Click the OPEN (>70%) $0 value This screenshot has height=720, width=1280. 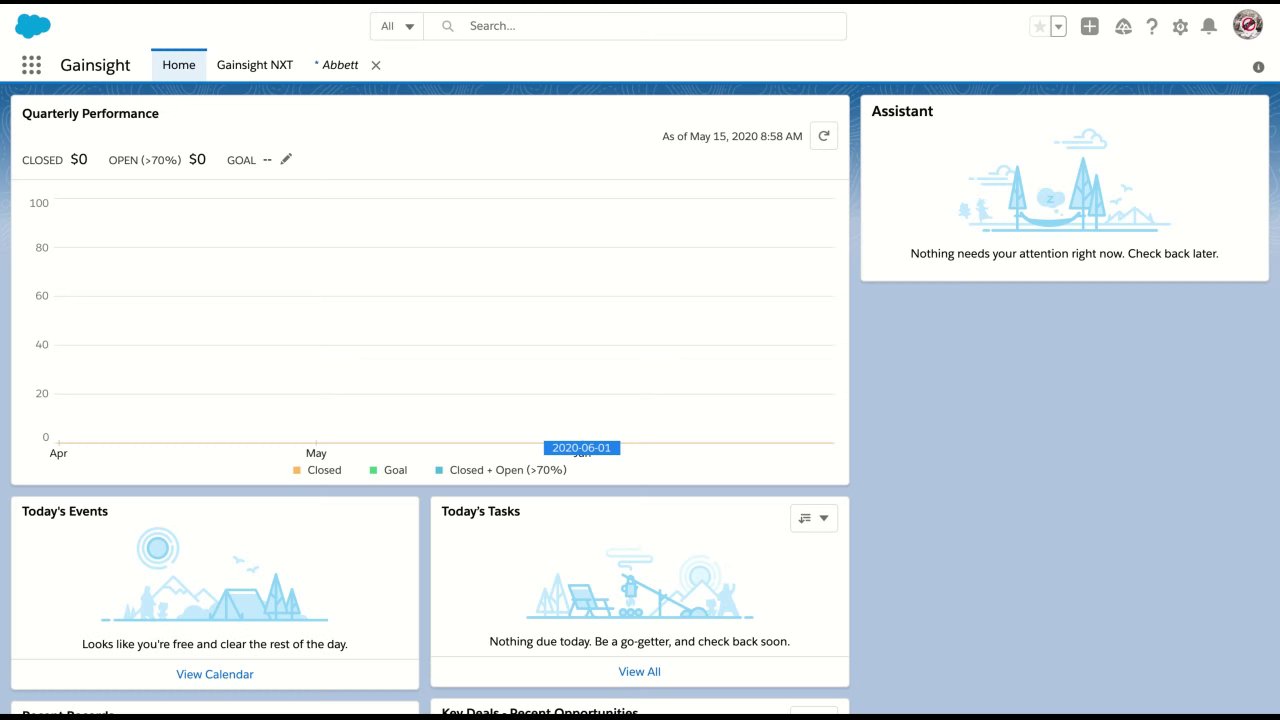tap(197, 159)
